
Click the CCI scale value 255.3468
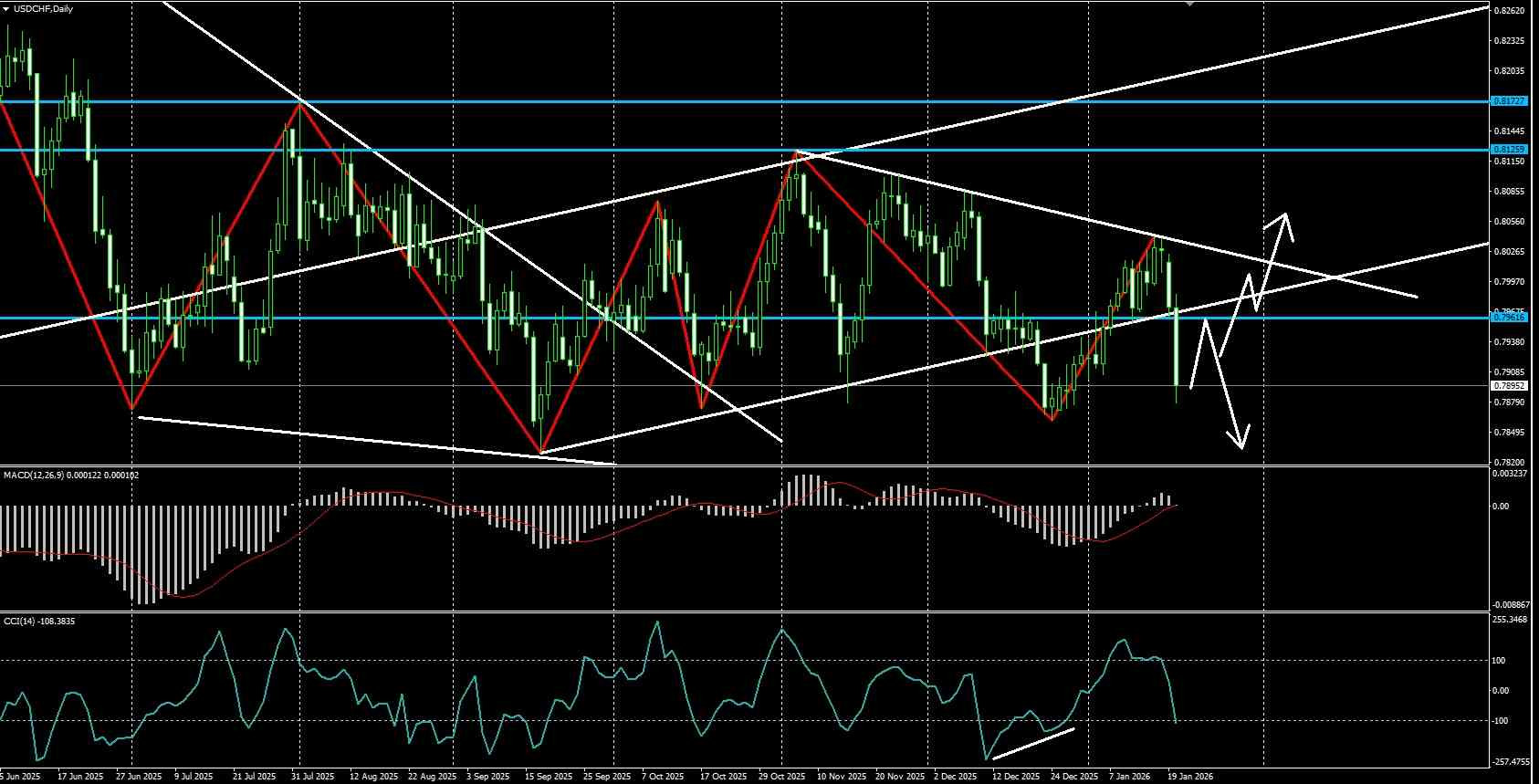tap(1510, 620)
